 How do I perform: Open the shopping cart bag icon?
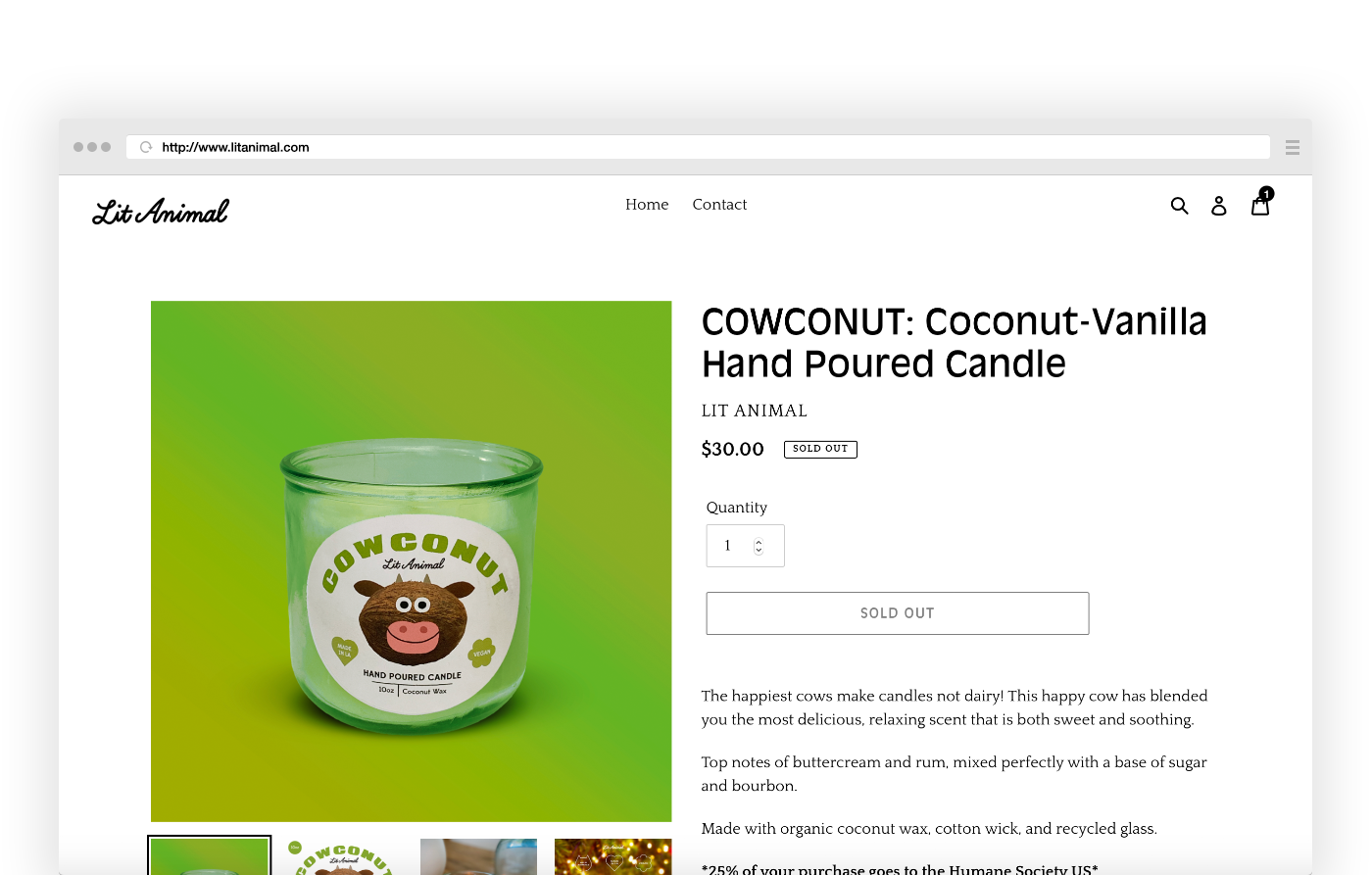1260,206
